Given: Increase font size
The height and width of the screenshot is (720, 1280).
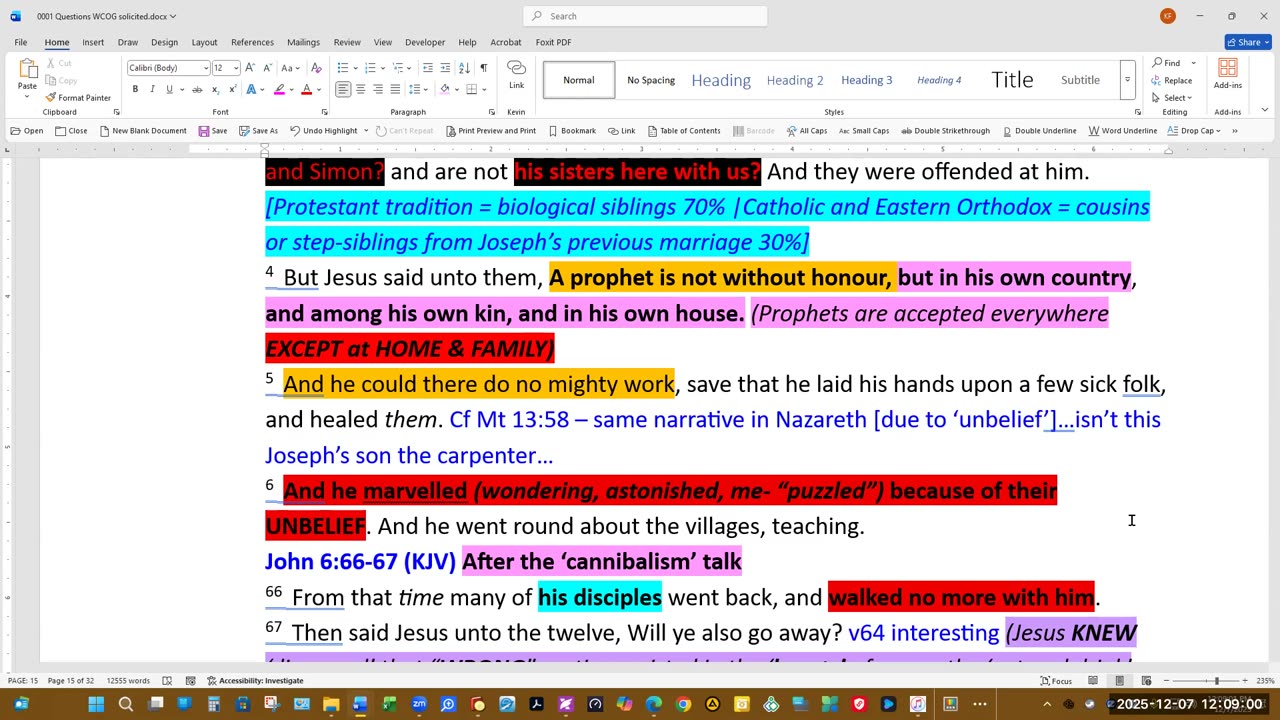Looking at the screenshot, I should click(x=250, y=68).
